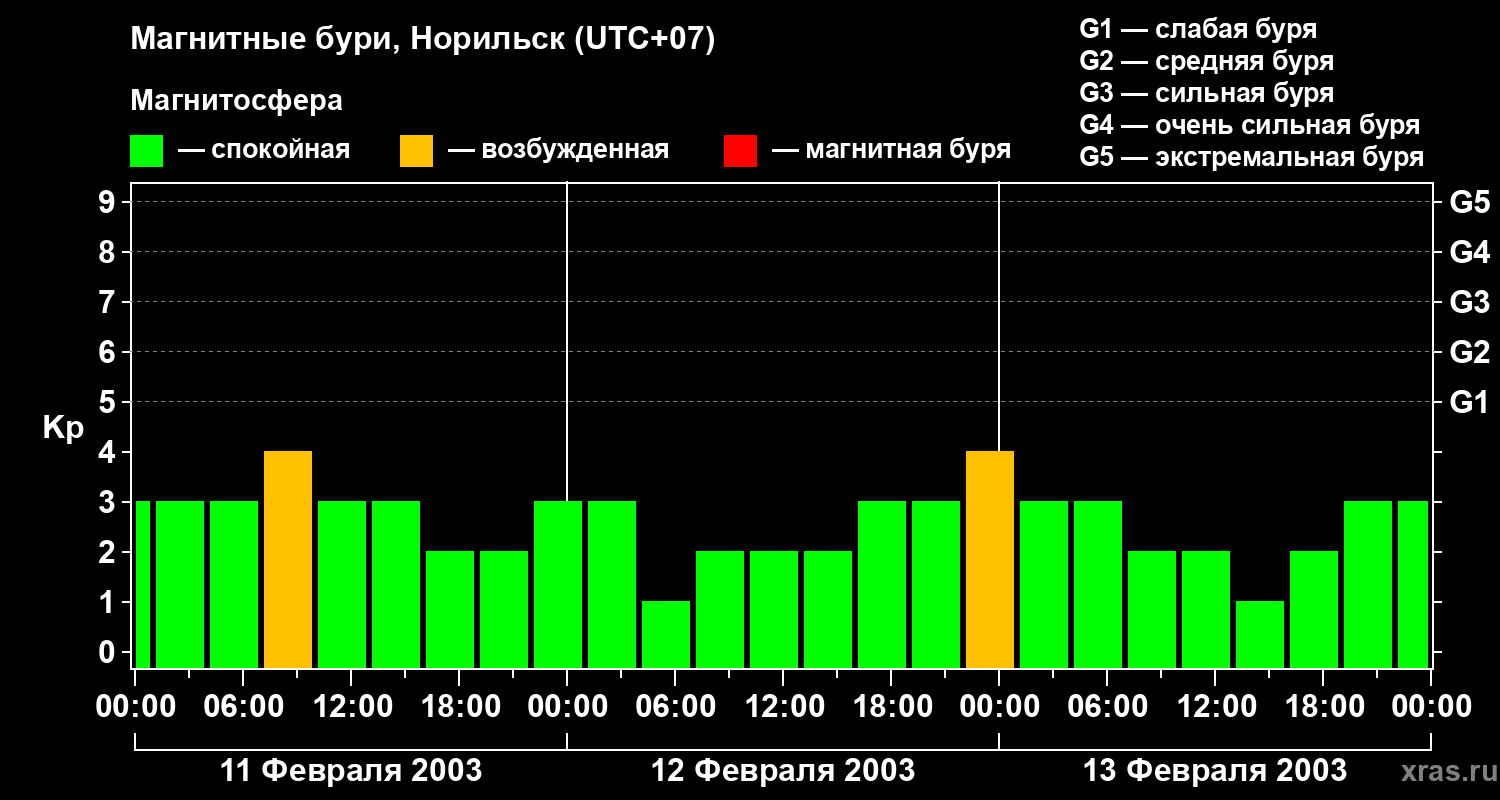
Task: Click the 'Kp' axis title
Action: pos(63,428)
